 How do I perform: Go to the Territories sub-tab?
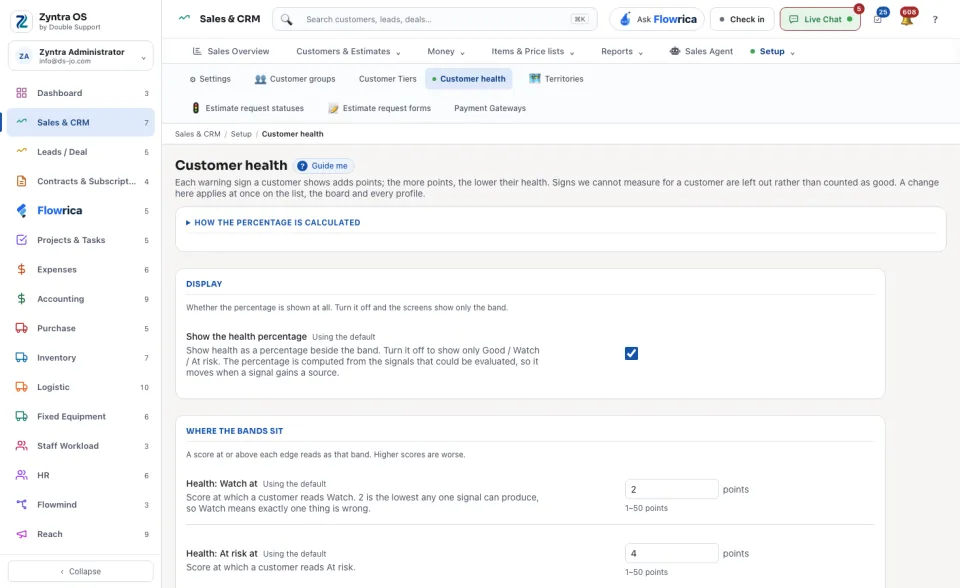[x=557, y=79]
